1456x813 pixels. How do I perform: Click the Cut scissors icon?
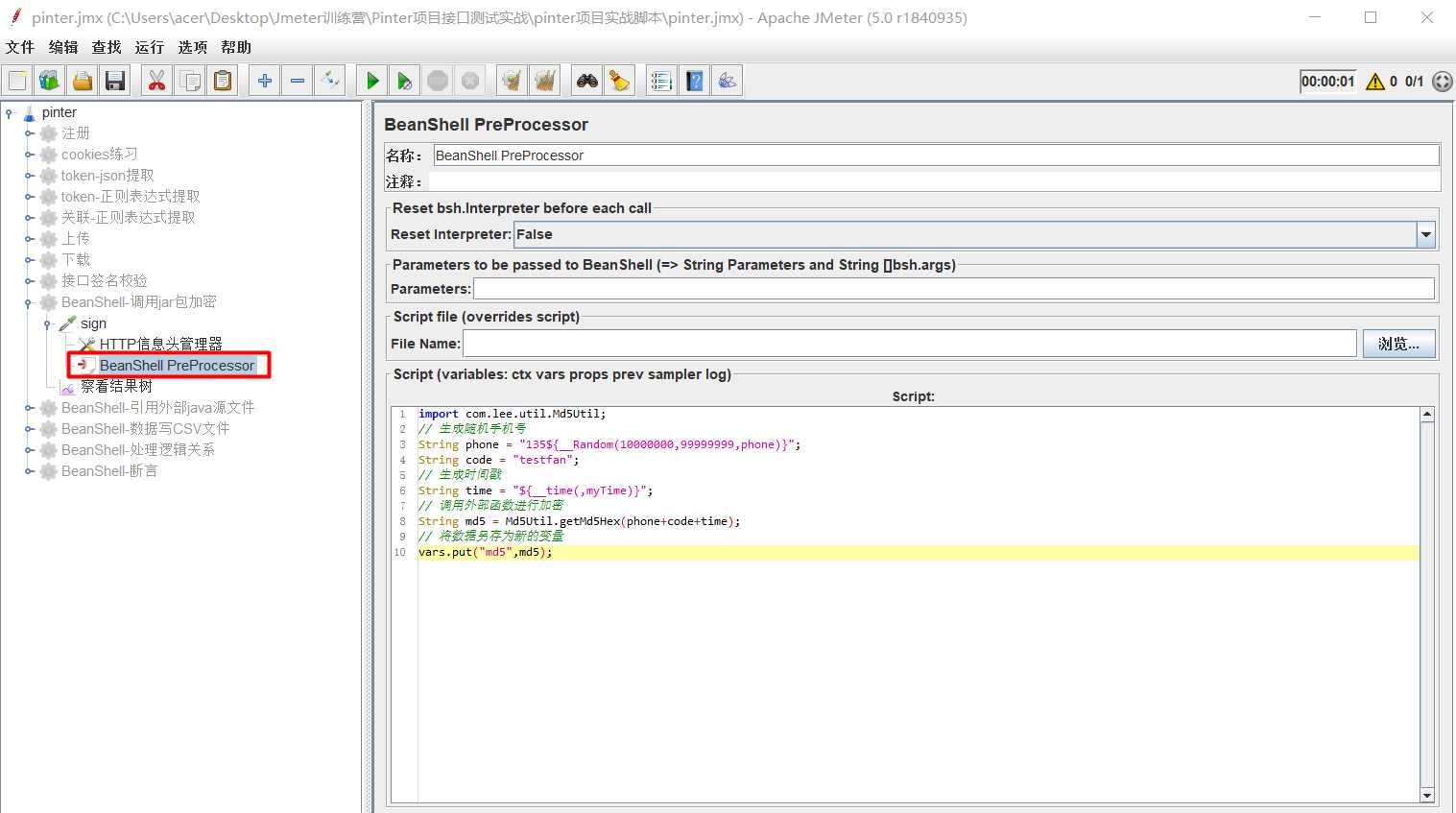tap(157, 81)
